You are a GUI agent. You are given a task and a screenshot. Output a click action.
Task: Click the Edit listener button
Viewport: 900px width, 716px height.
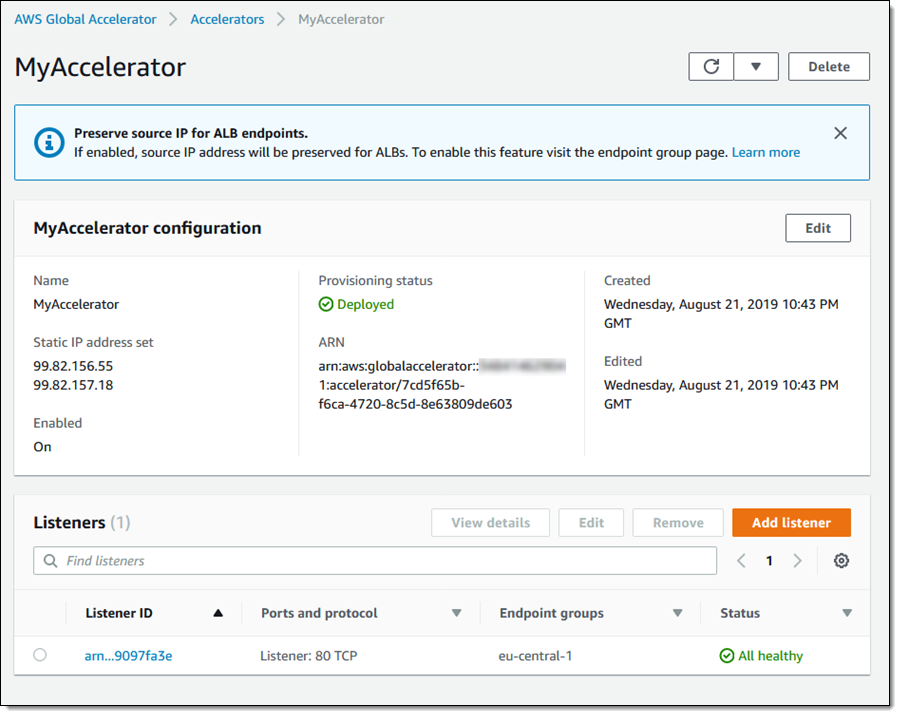(591, 523)
